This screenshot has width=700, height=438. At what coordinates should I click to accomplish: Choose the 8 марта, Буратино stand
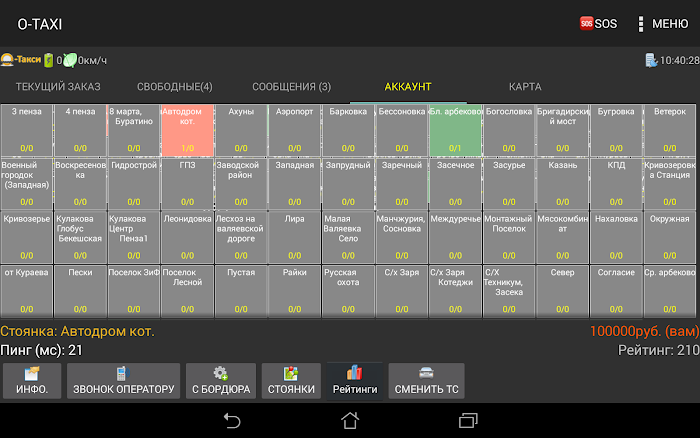point(134,130)
